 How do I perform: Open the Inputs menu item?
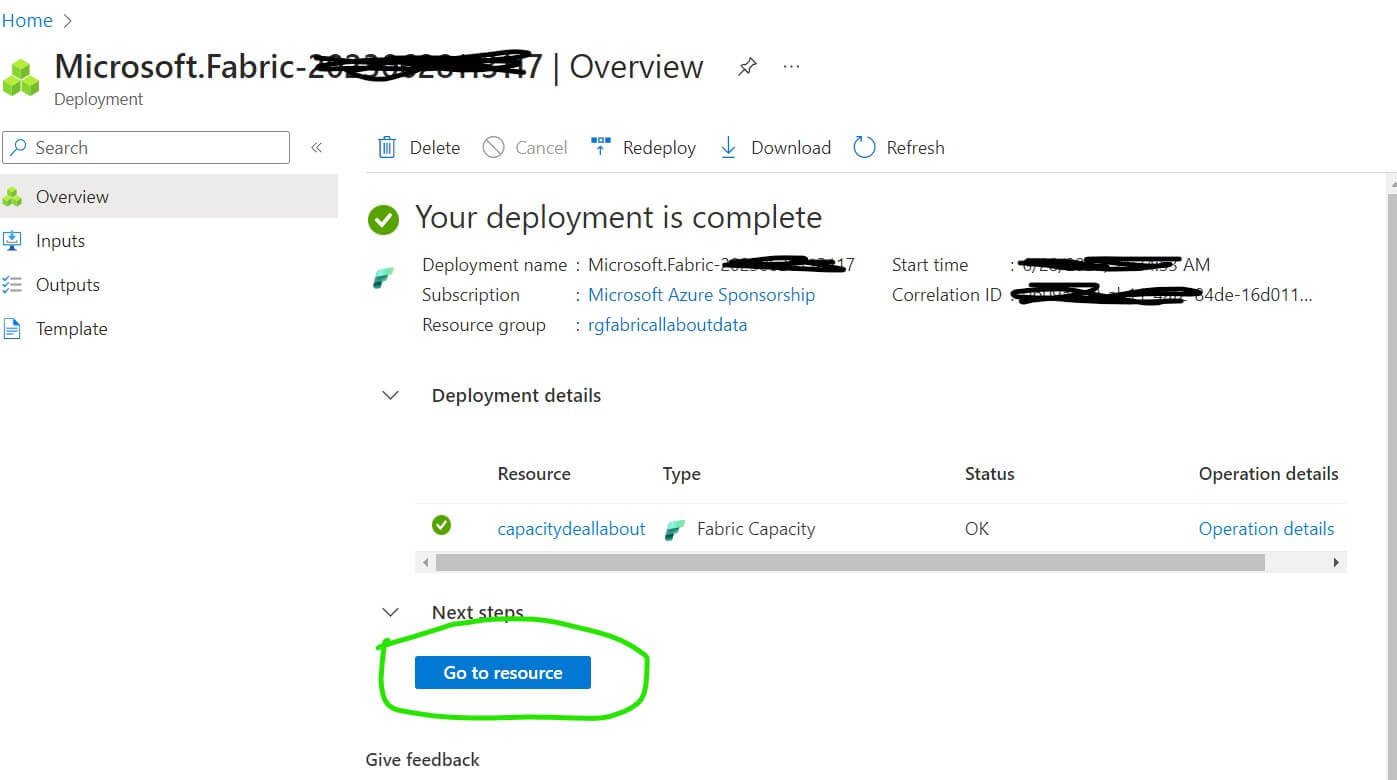60,241
